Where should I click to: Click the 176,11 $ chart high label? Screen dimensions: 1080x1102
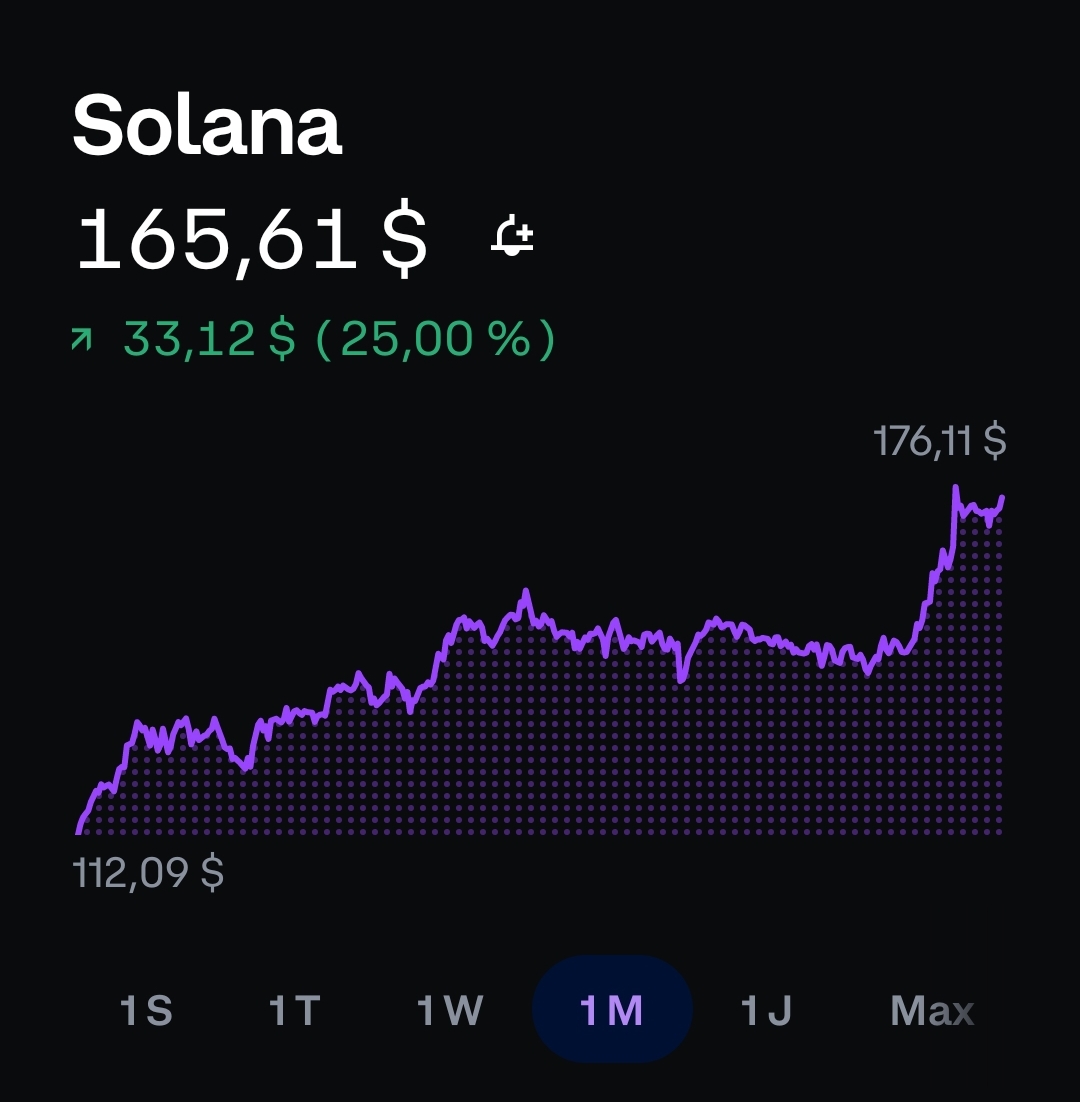(x=939, y=441)
